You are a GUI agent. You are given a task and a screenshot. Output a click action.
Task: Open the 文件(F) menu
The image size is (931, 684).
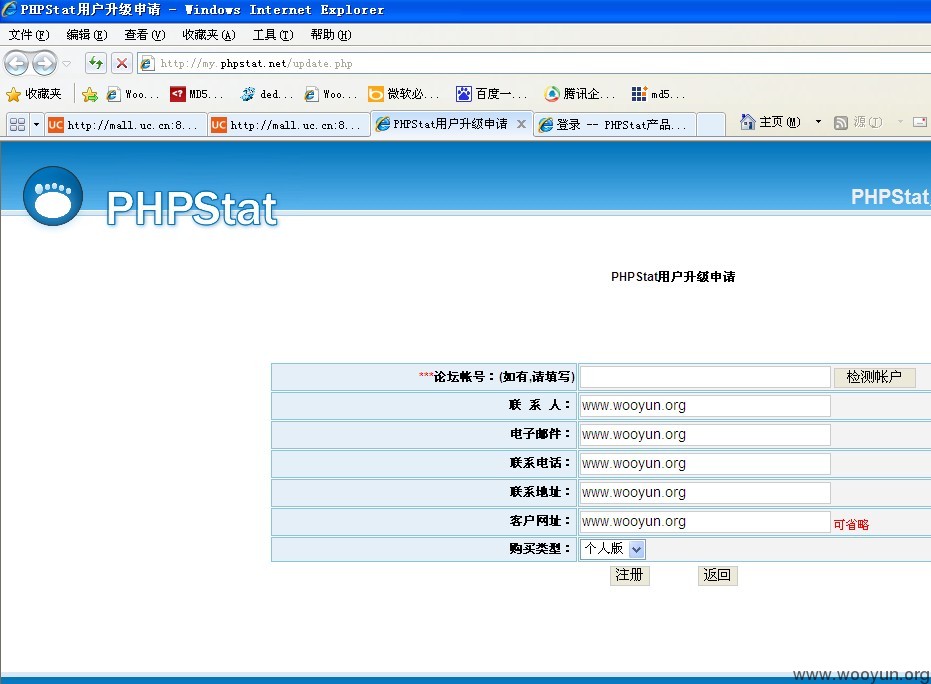(28, 34)
